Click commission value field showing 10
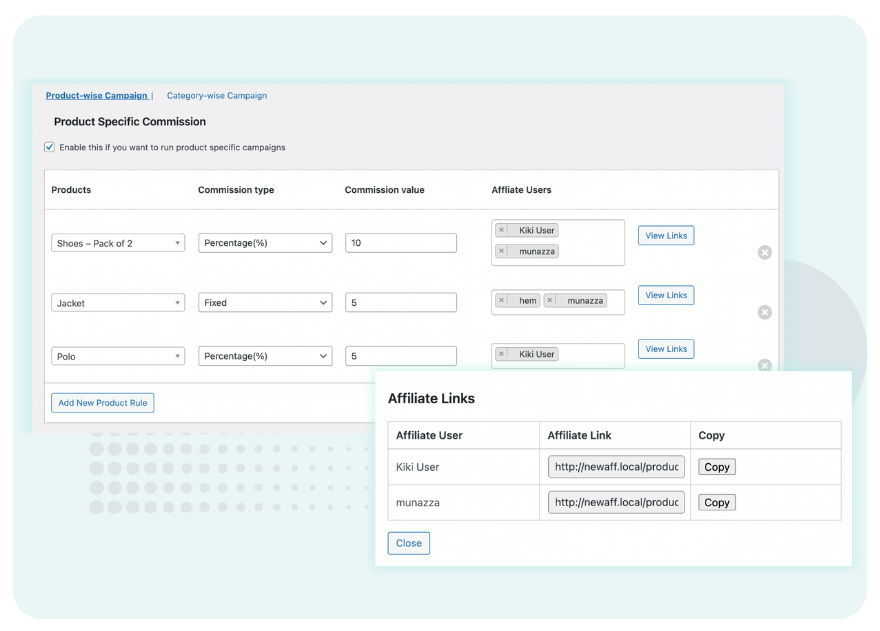This screenshot has width=880, height=631. coord(401,243)
